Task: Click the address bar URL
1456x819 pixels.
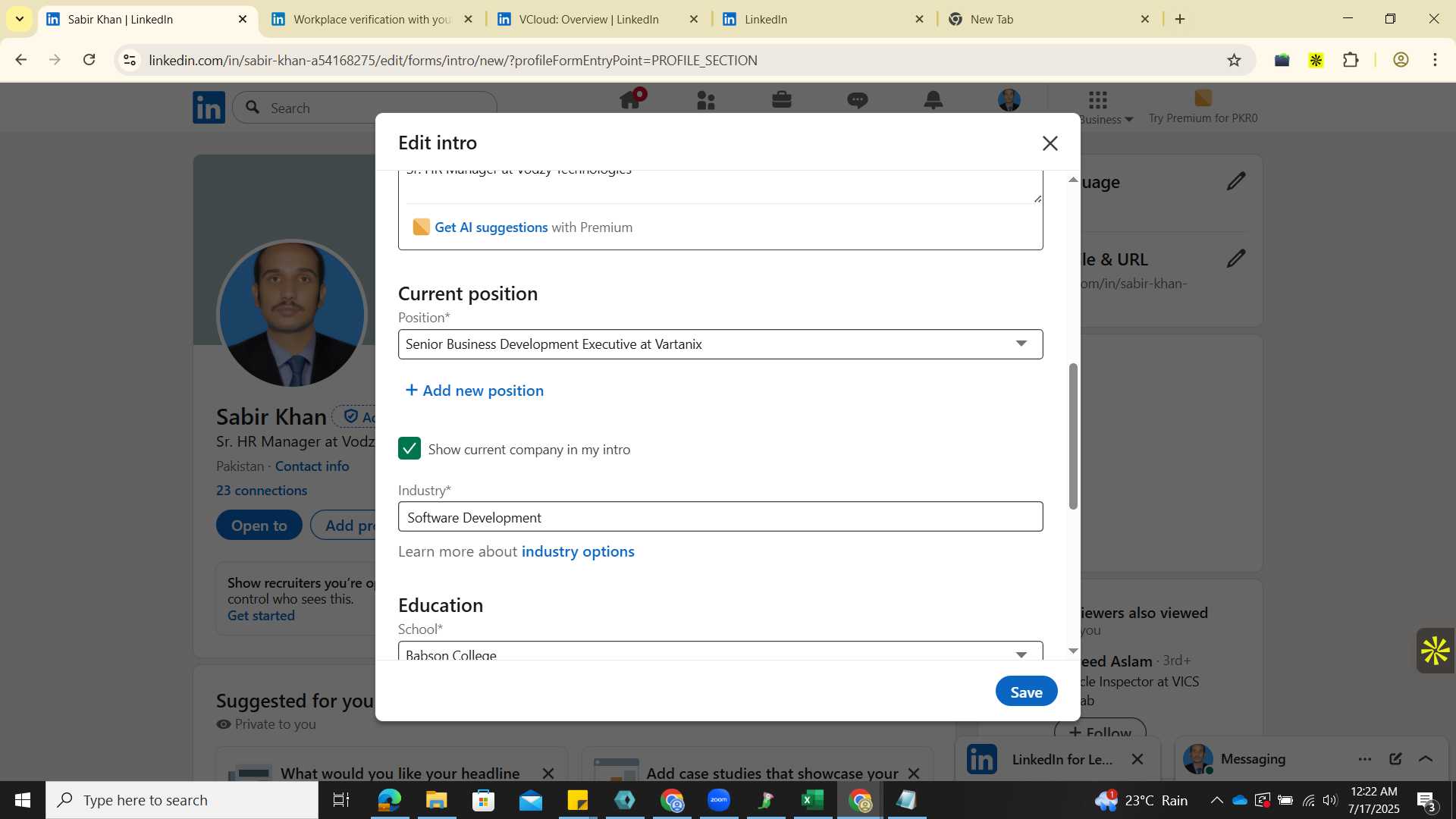Action: pos(453,60)
